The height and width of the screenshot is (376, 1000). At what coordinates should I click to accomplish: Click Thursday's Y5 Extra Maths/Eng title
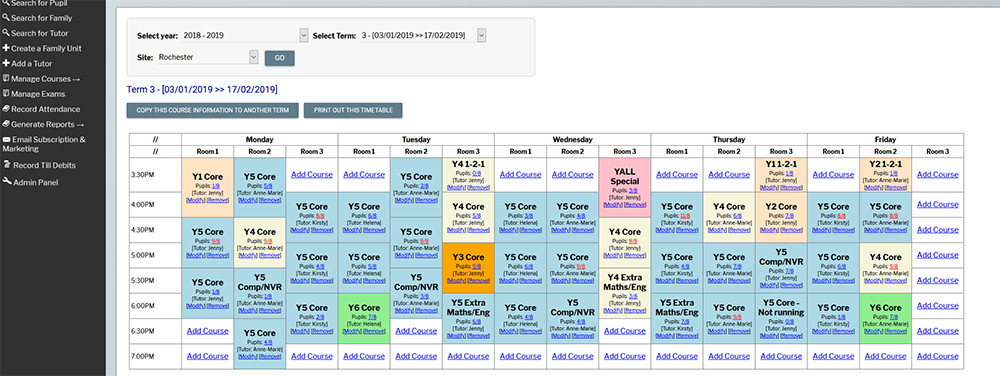coord(677,308)
